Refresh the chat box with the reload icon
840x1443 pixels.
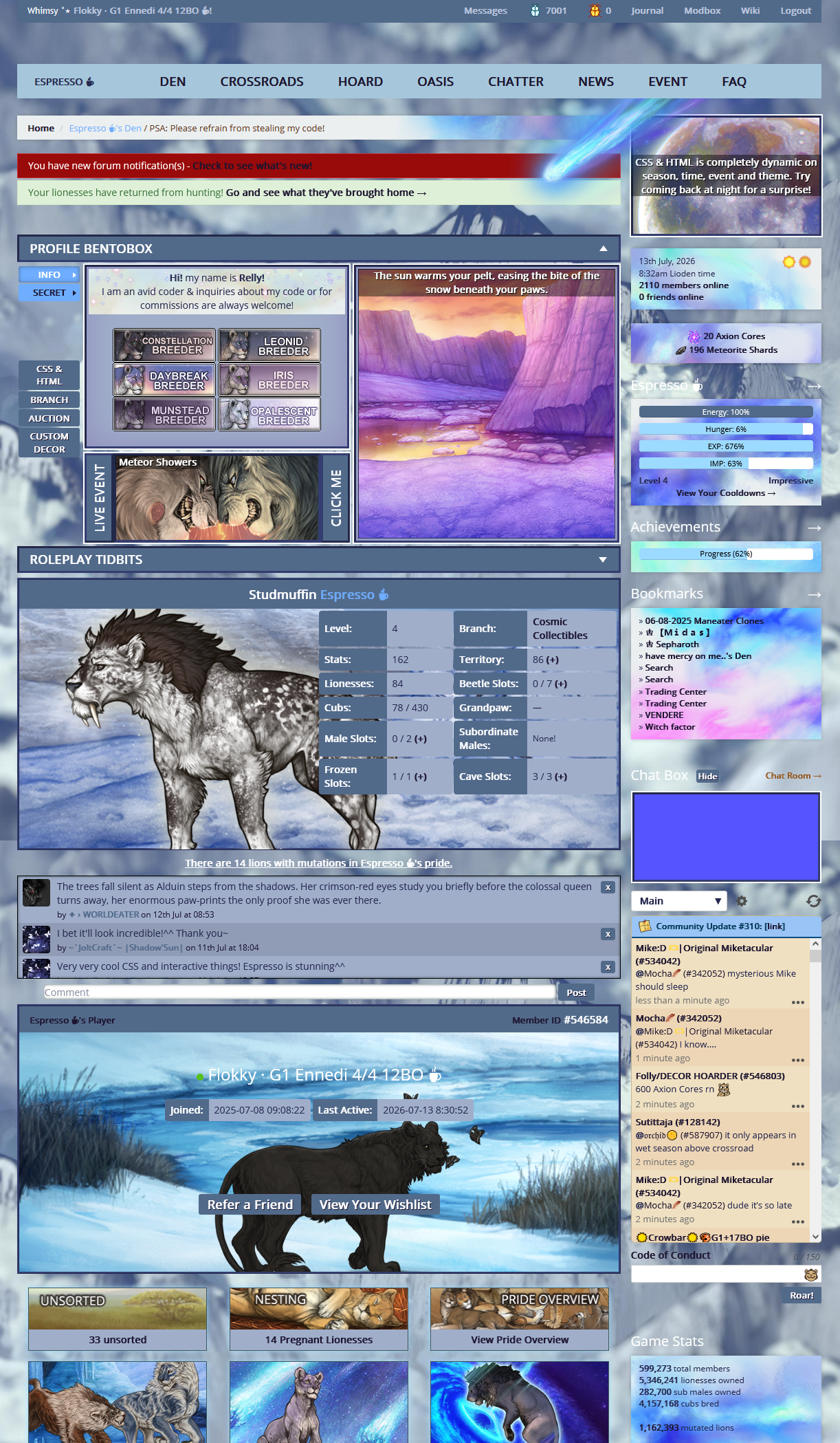tap(813, 900)
